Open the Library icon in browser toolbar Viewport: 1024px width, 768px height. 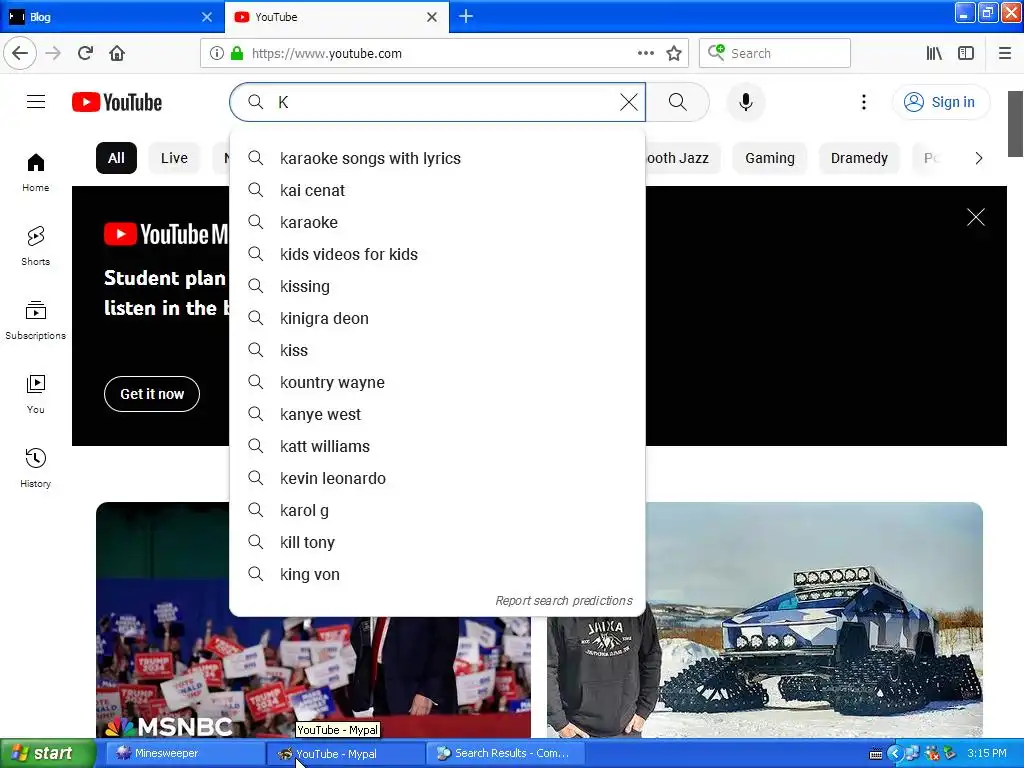[x=935, y=53]
